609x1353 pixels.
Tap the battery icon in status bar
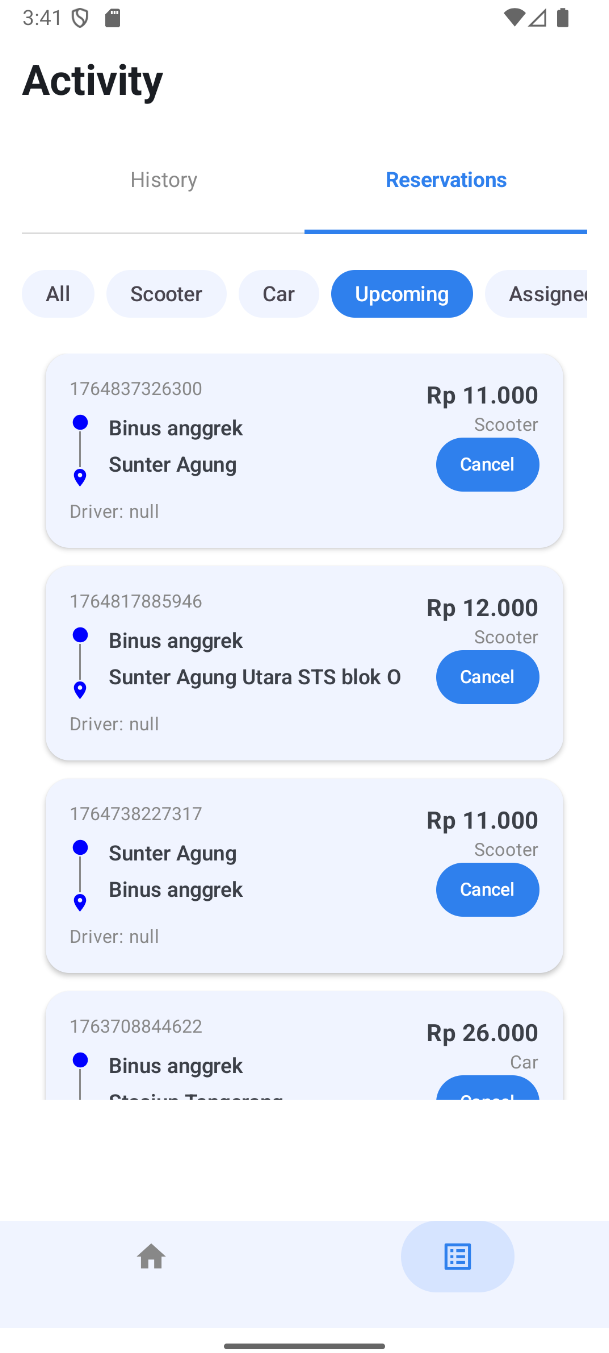[563, 18]
